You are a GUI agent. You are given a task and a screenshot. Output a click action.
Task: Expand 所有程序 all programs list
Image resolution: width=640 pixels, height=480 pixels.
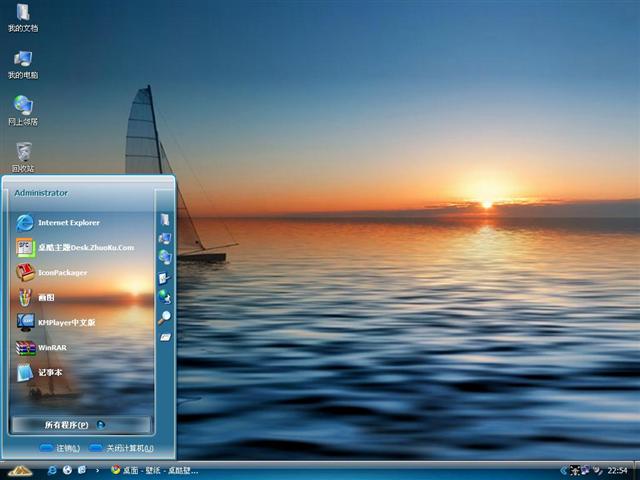point(80,424)
